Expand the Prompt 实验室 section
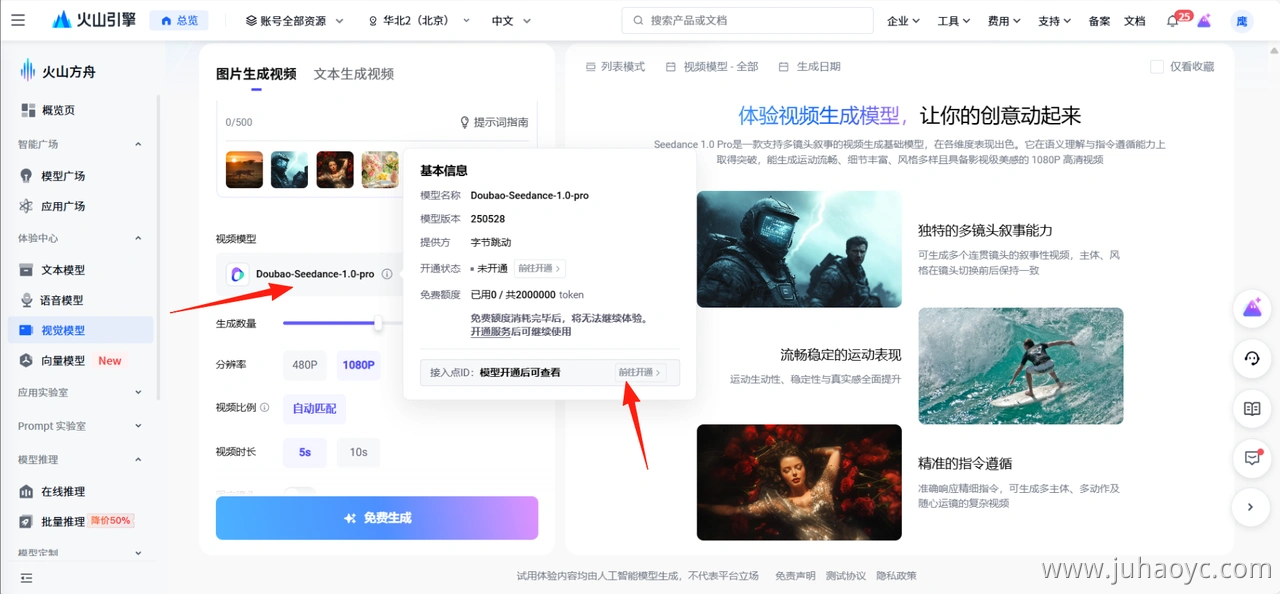Viewport: 1280px width, 594px height. (138, 426)
